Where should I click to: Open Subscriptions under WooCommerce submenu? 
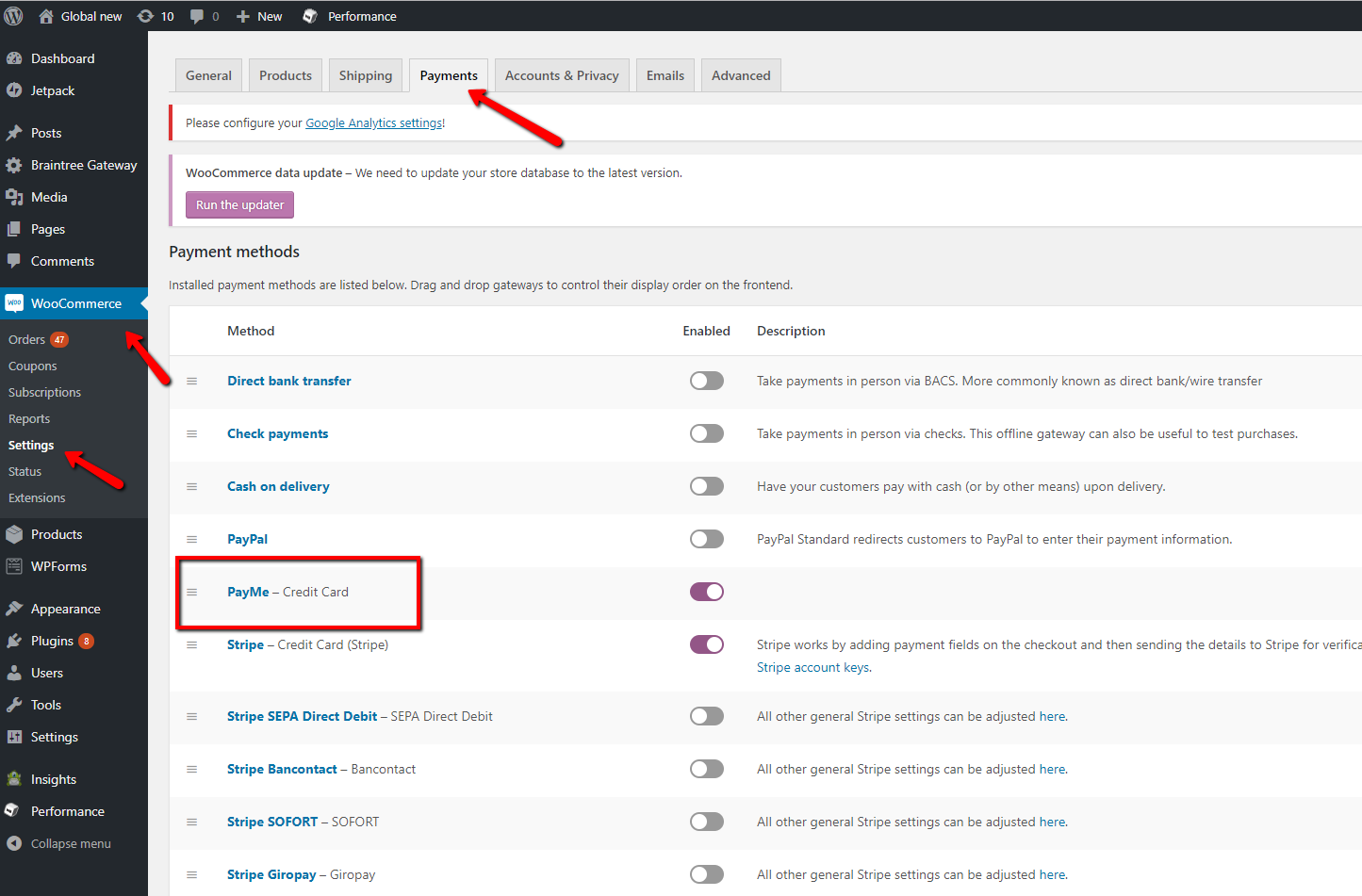point(44,392)
